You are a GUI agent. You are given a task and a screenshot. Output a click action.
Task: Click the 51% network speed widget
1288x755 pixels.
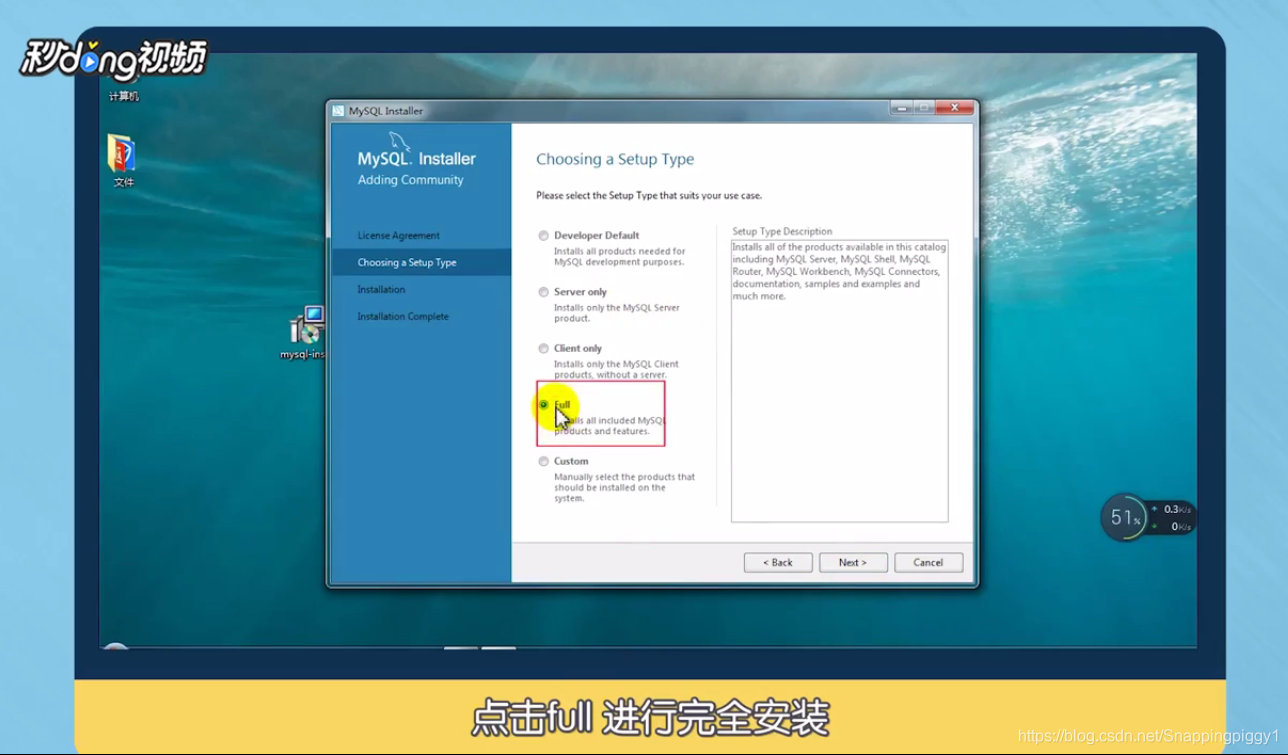pyautogui.click(x=1147, y=518)
